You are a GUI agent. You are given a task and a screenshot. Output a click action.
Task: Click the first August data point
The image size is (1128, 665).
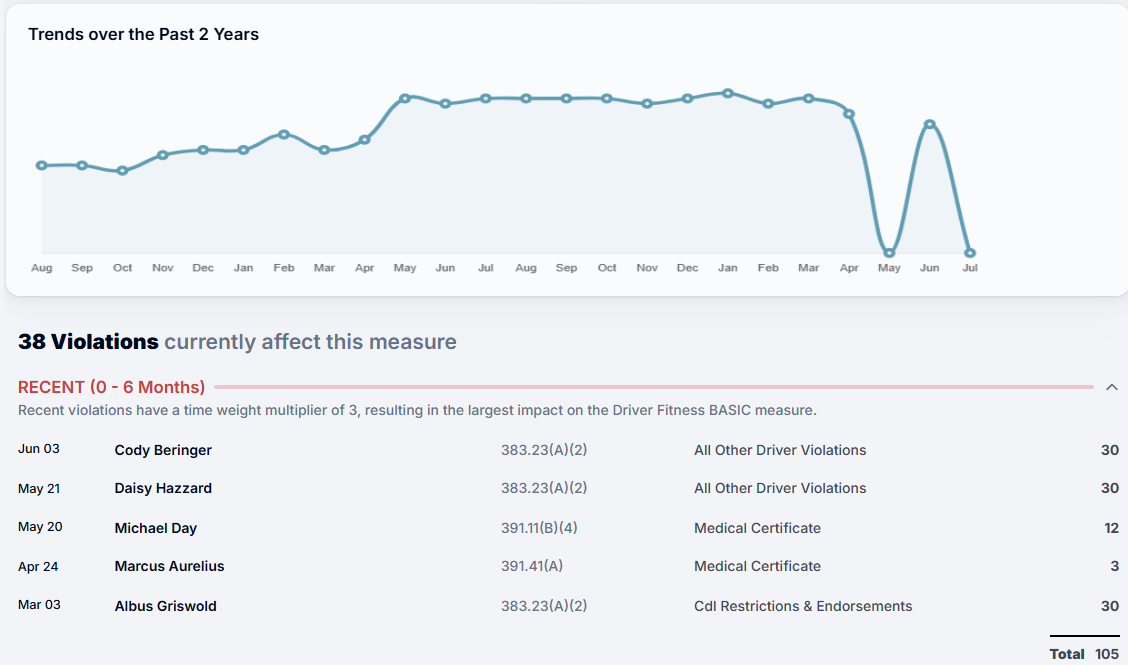pos(42,166)
